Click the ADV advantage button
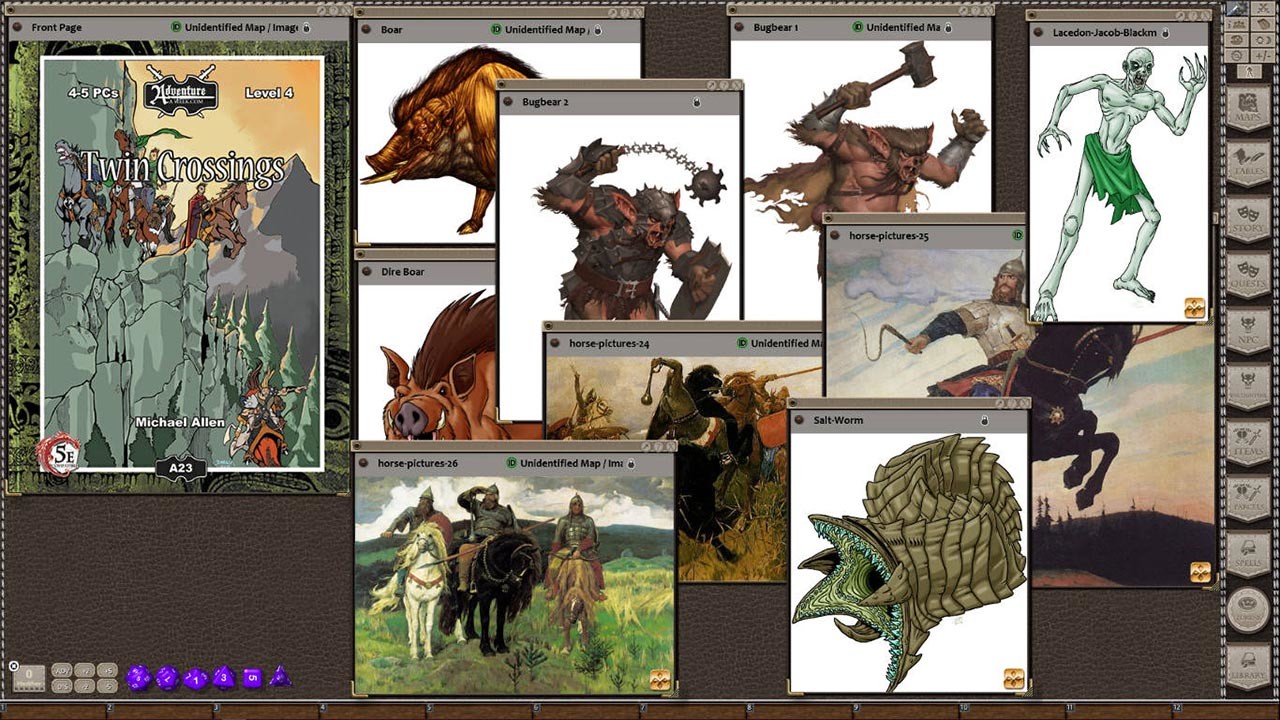This screenshot has width=1280, height=720. tap(64, 669)
